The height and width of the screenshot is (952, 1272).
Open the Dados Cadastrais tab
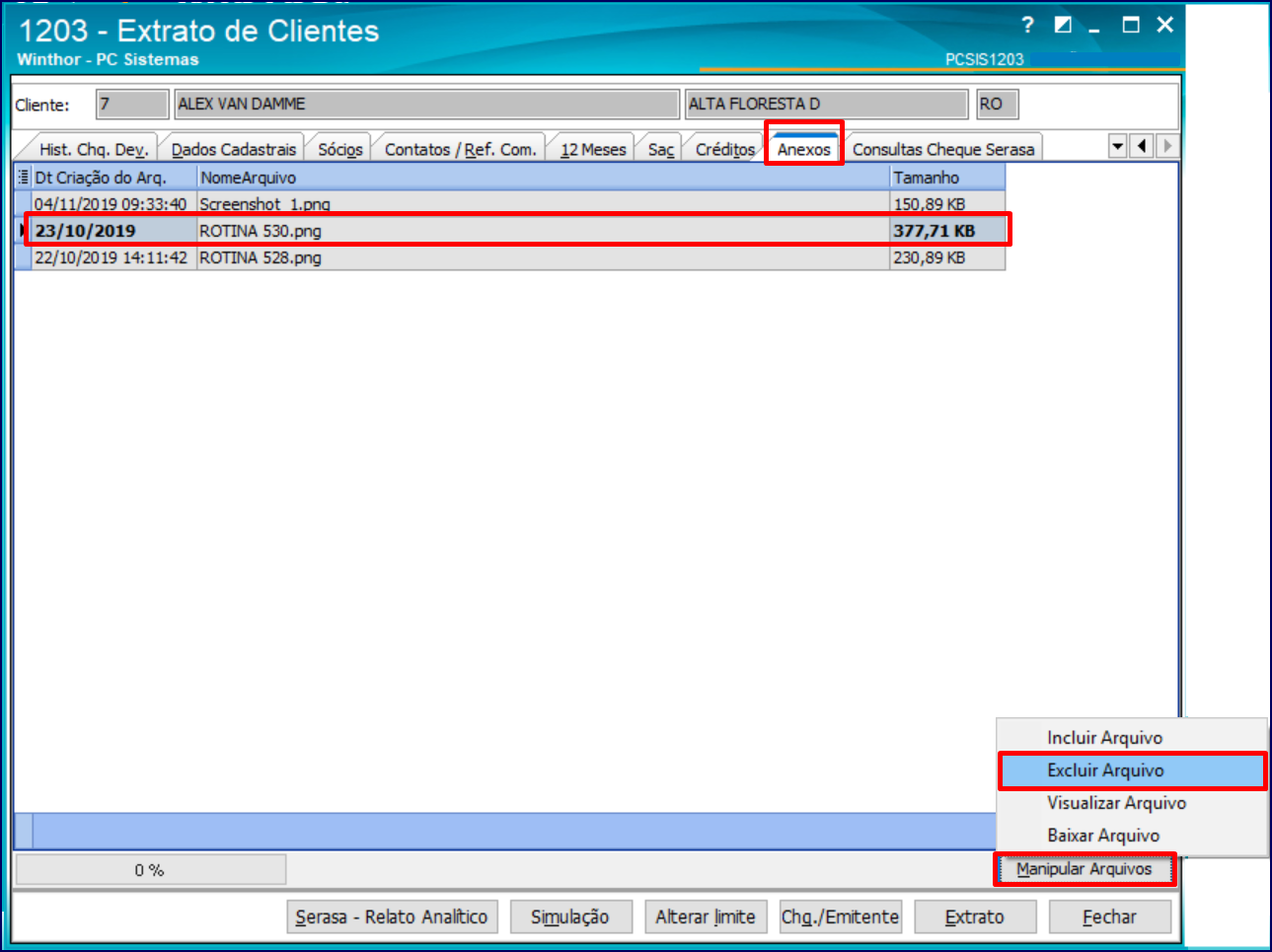[x=234, y=149]
